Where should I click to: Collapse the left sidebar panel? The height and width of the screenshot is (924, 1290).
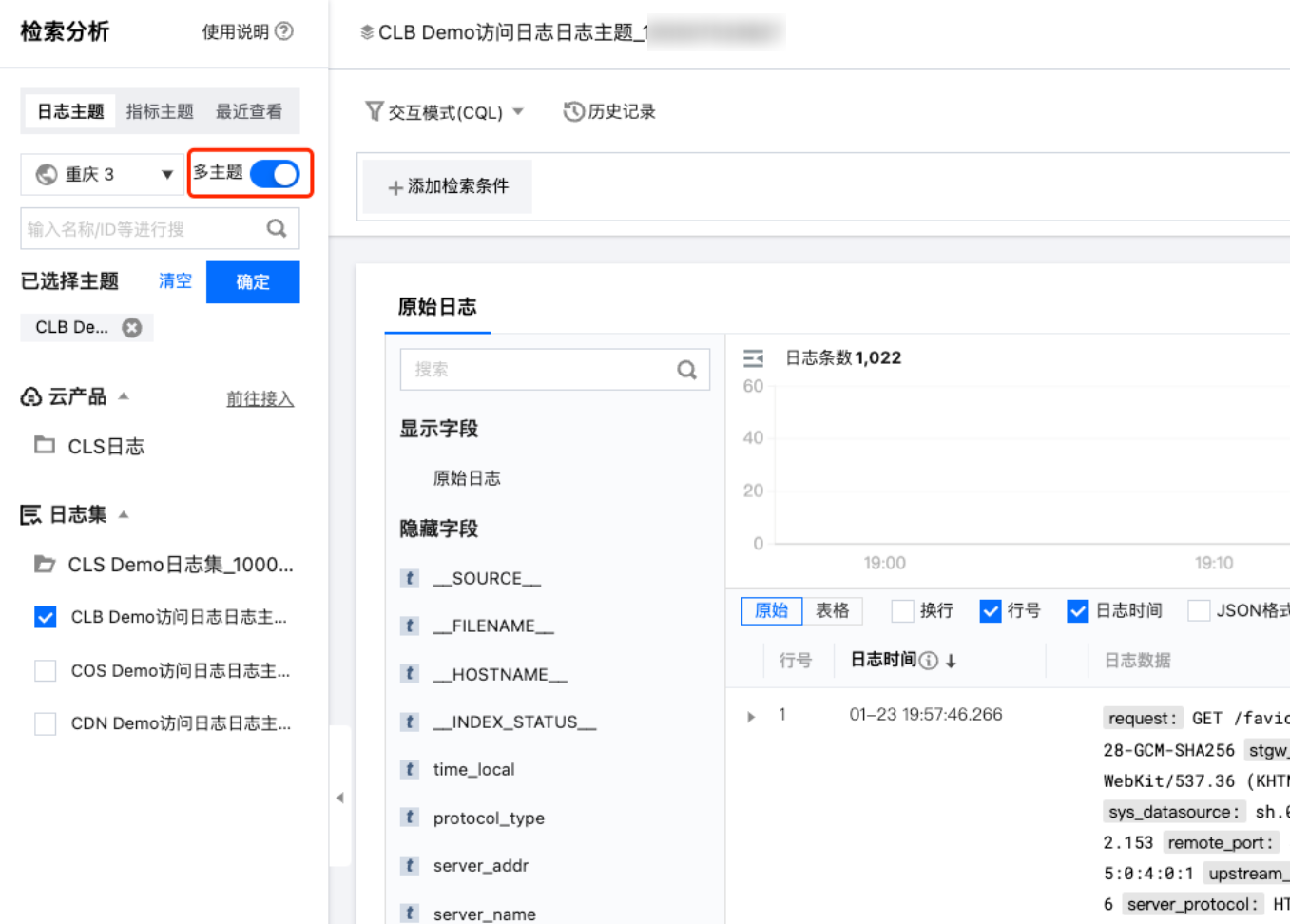pyautogui.click(x=340, y=798)
